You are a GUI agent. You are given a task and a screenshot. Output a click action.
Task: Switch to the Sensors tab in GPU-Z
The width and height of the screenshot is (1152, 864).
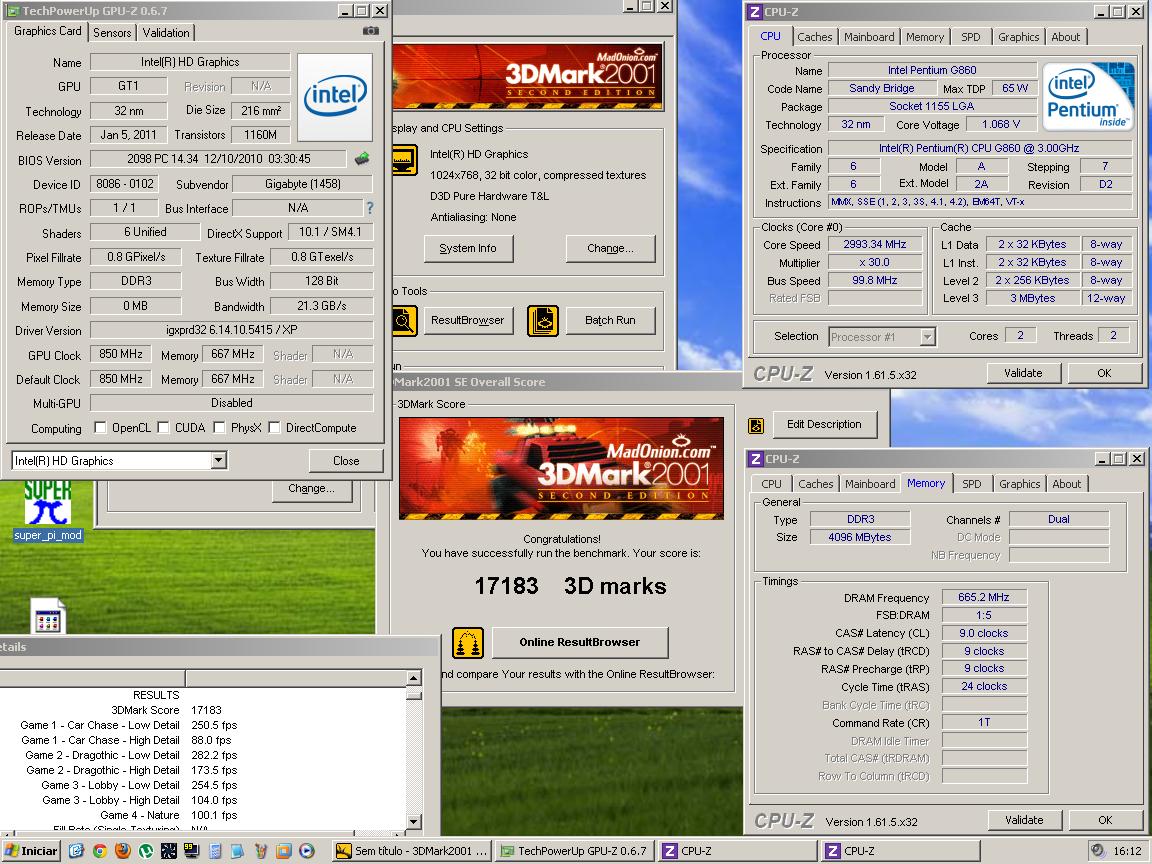point(112,32)
